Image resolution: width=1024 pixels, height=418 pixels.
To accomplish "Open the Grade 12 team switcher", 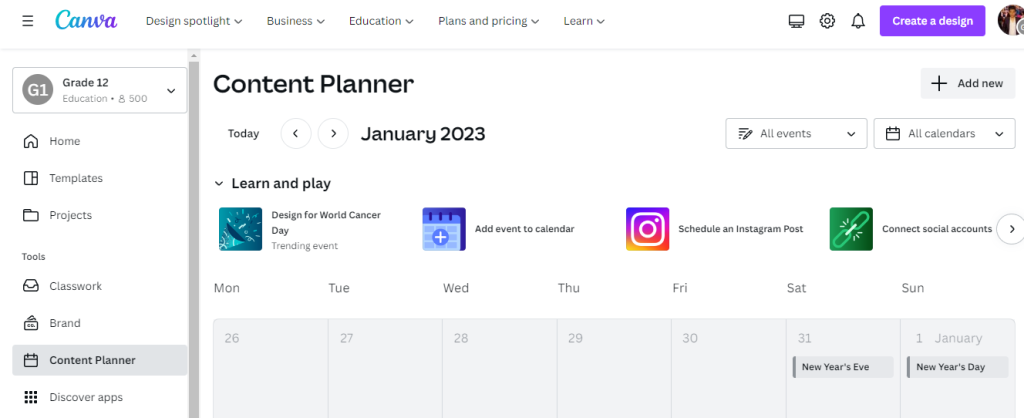I will (100, 90).
